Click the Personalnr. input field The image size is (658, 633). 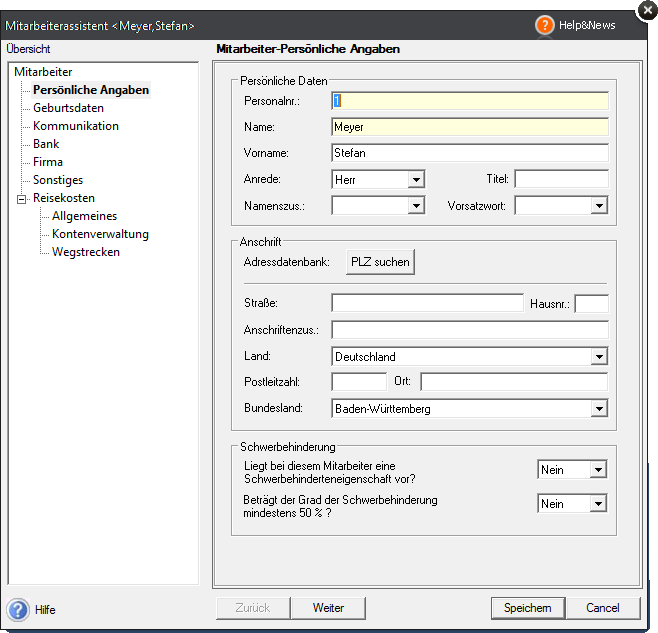click(470, 101)
